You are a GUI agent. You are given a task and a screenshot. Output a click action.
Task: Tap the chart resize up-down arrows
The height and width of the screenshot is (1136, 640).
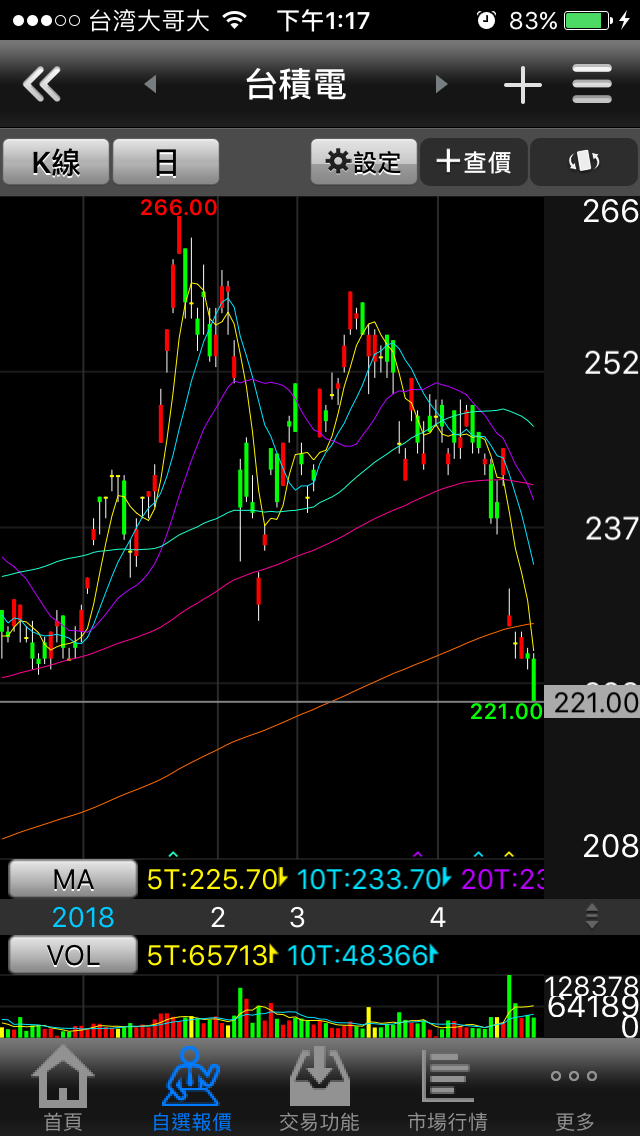[592, 916]
